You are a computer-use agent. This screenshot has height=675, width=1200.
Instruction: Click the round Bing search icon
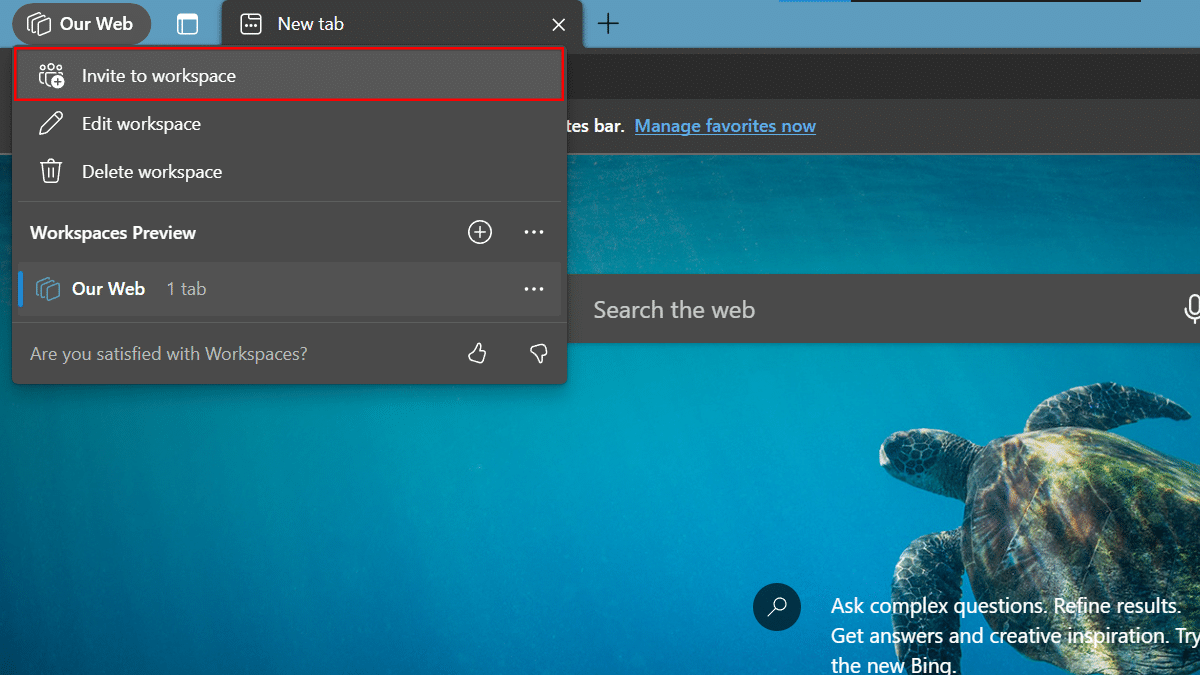777,607
